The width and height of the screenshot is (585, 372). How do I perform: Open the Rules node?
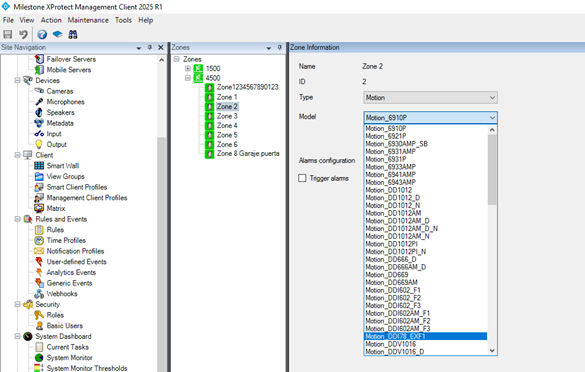(x=55, y=230)
